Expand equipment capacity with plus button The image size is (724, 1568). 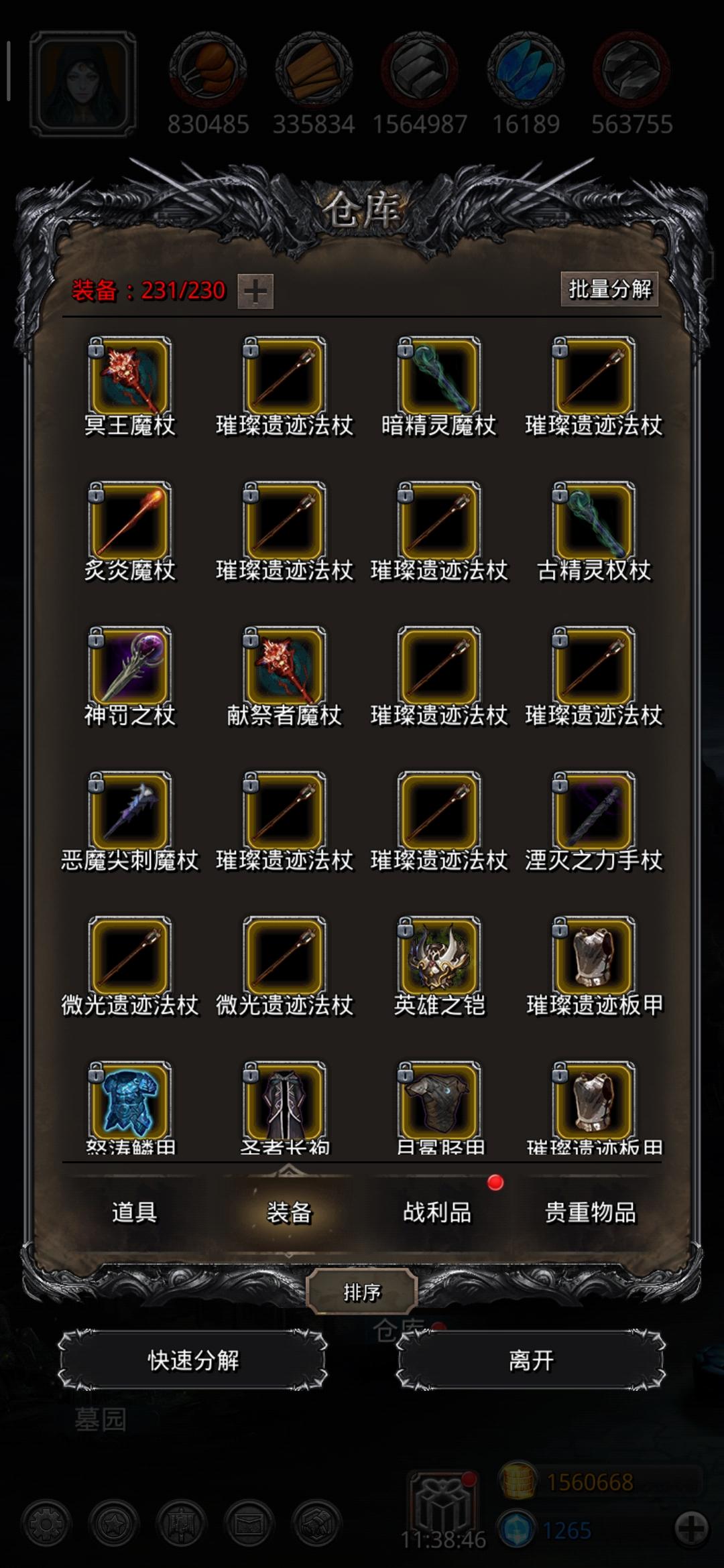[x=255, y=291]
